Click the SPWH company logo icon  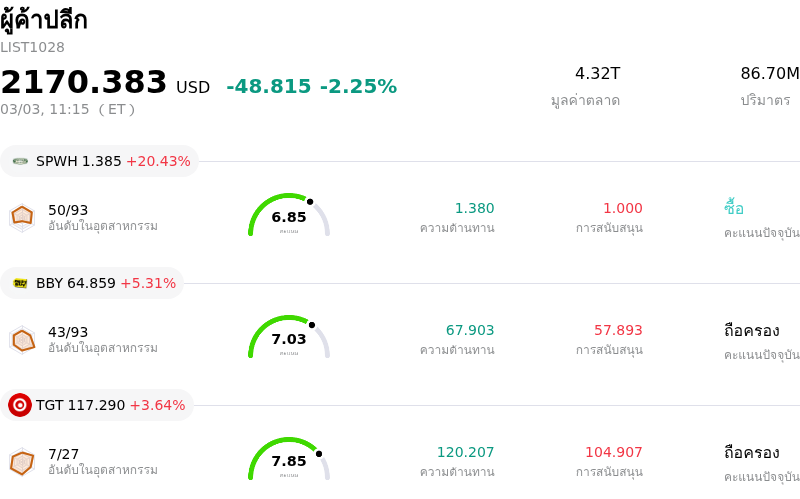click(x=20, y=161)
